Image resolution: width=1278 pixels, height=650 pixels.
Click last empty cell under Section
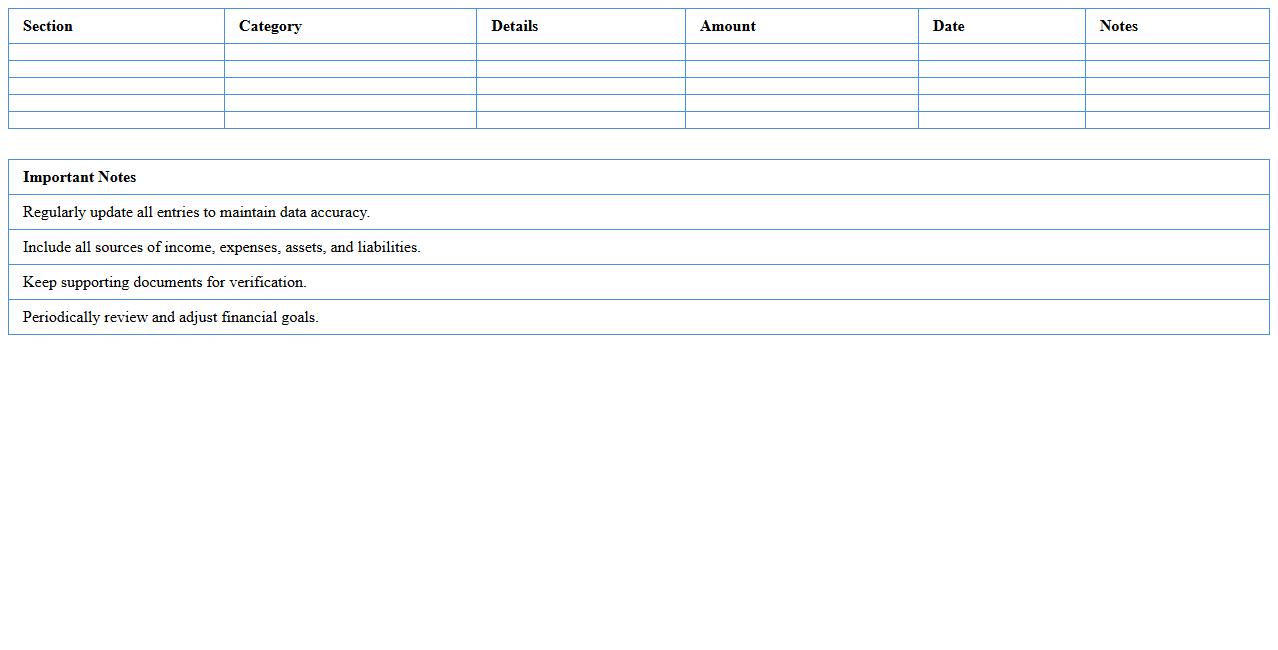point(116,120)
